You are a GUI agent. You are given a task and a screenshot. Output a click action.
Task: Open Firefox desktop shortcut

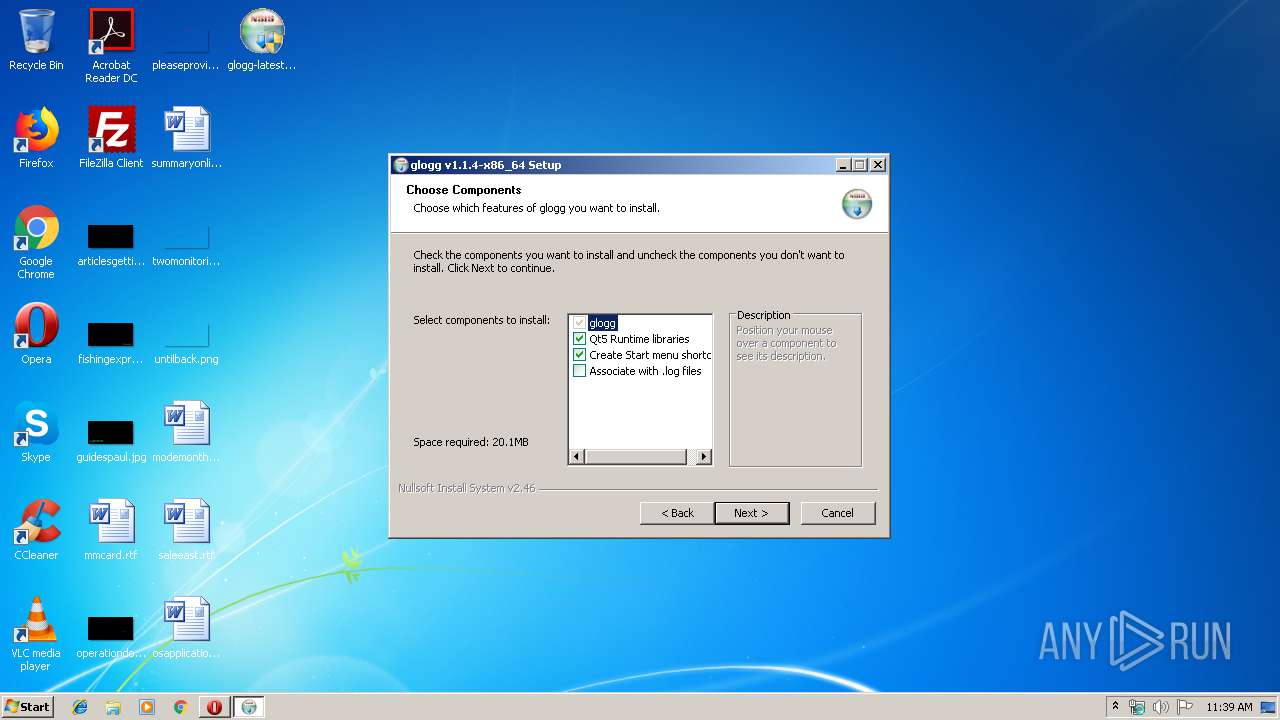point(36,138)
